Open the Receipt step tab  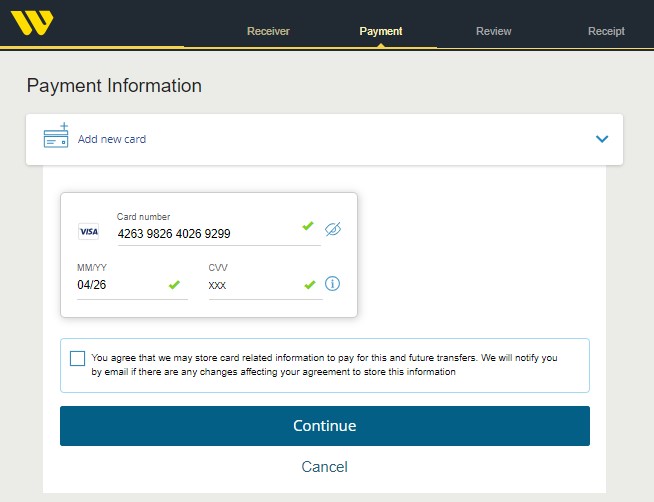click(x=605, y=31)
